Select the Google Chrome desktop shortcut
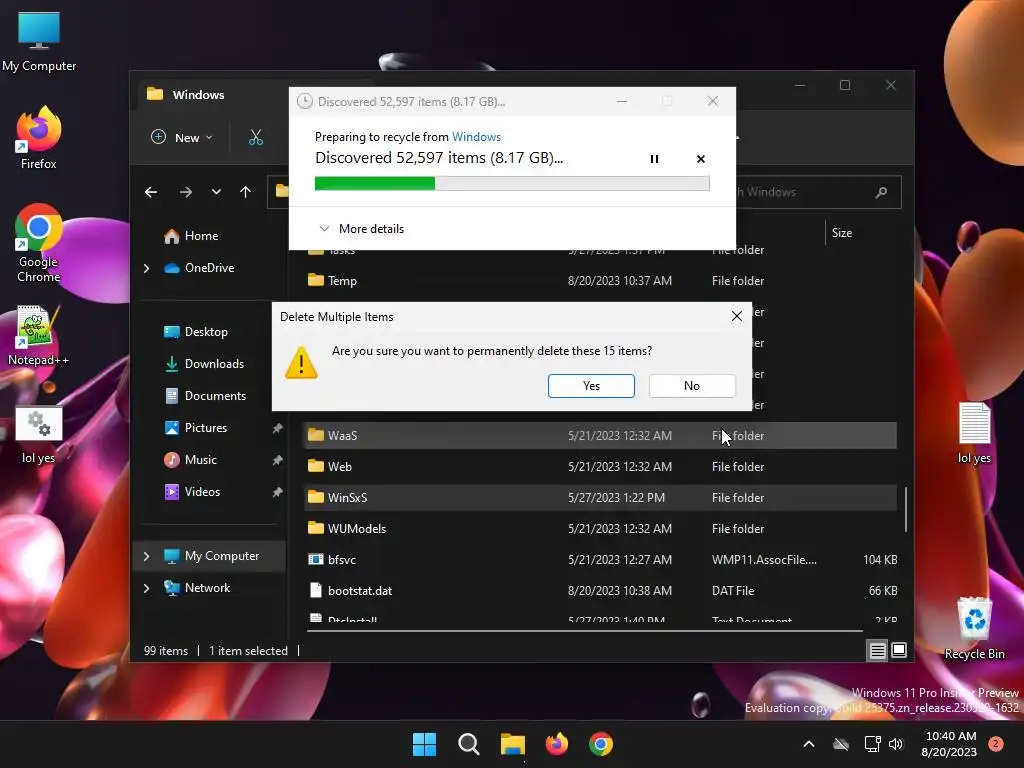This screenshot has height=768, width=1024. (39, 243)
